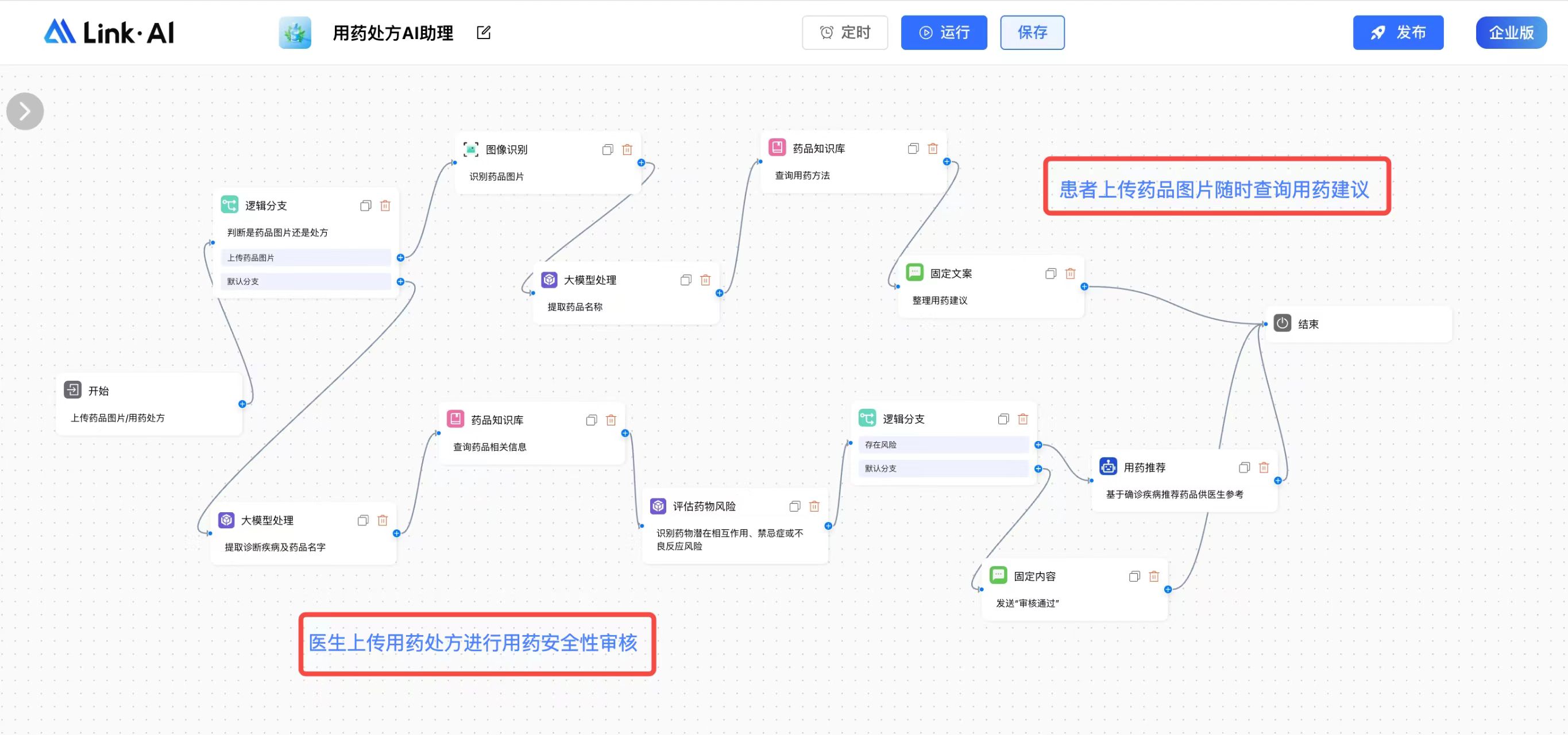Image resolution: width=1568 pixels, height=735 pixels.
Task: Click the 医生上传用药处方进行用药安全性审核 note text
Action: point(473,643)
